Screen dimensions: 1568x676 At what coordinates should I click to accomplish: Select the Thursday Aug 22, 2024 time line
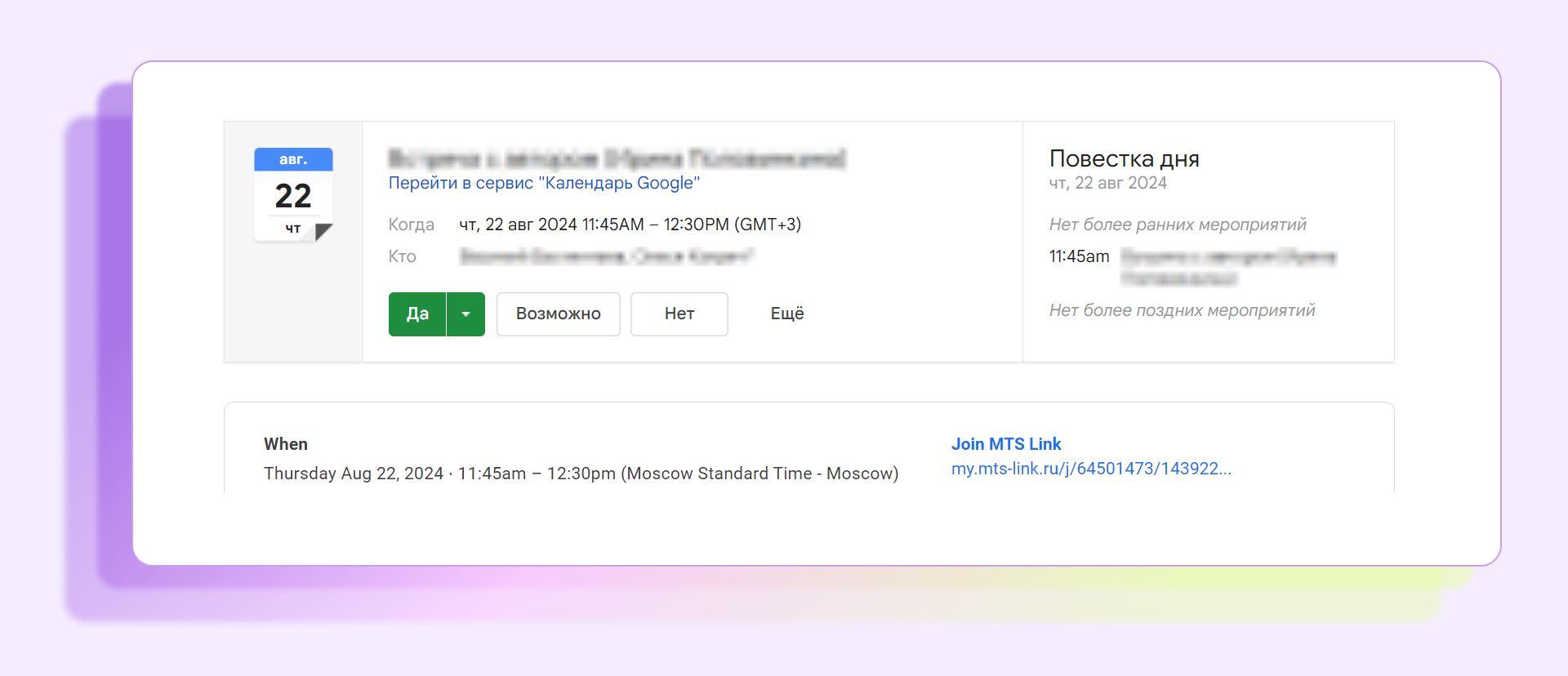(581, 474)
